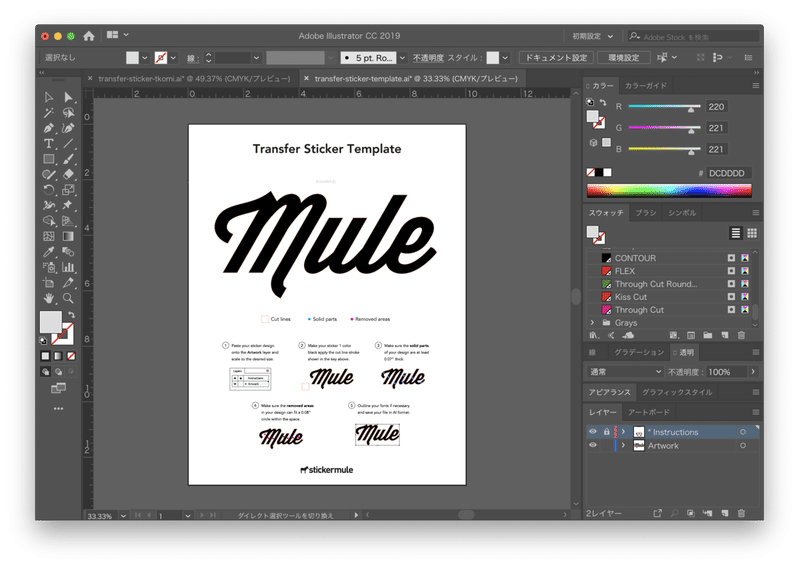This screenshot has width=800, height=568.
Task: Select the Type tool
Action: pyautogui.click(x=49, y=144)
